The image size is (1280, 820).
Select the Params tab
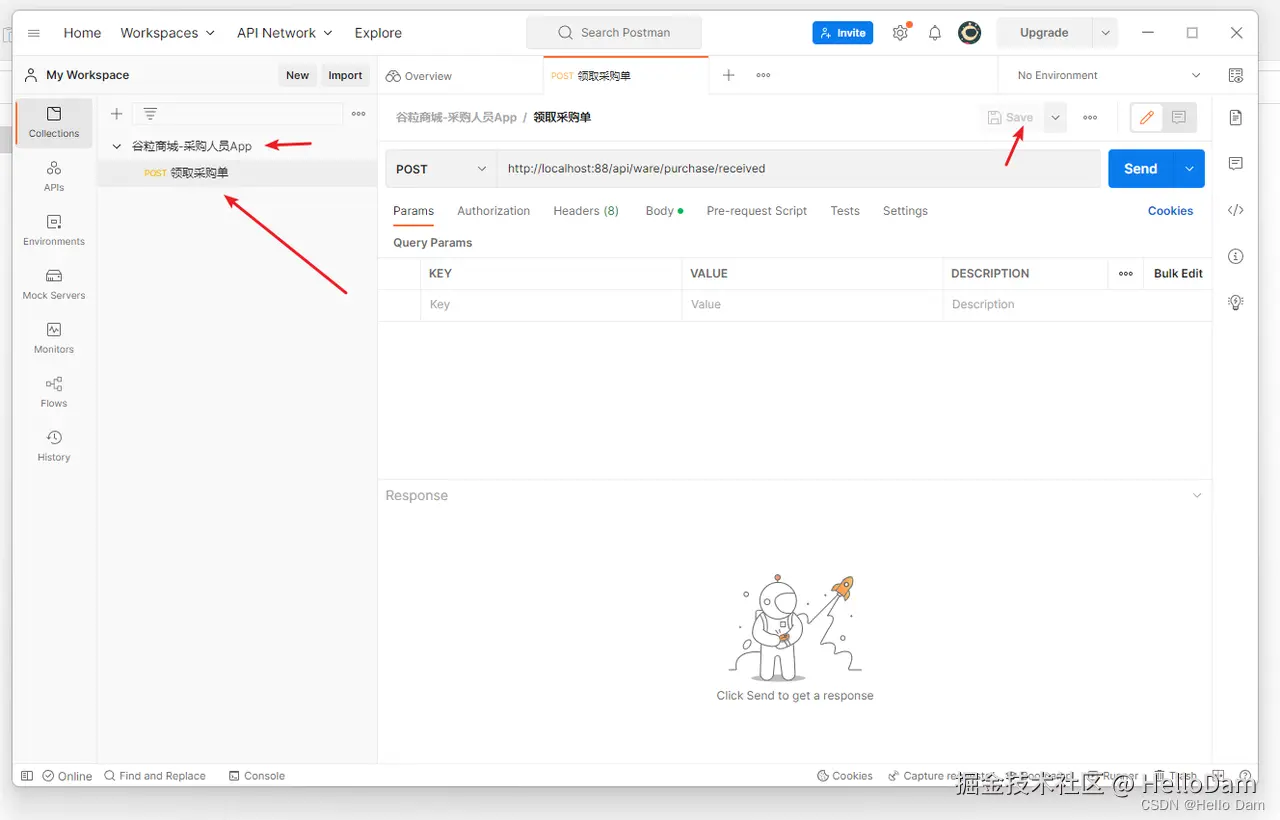tap(413, 211)
